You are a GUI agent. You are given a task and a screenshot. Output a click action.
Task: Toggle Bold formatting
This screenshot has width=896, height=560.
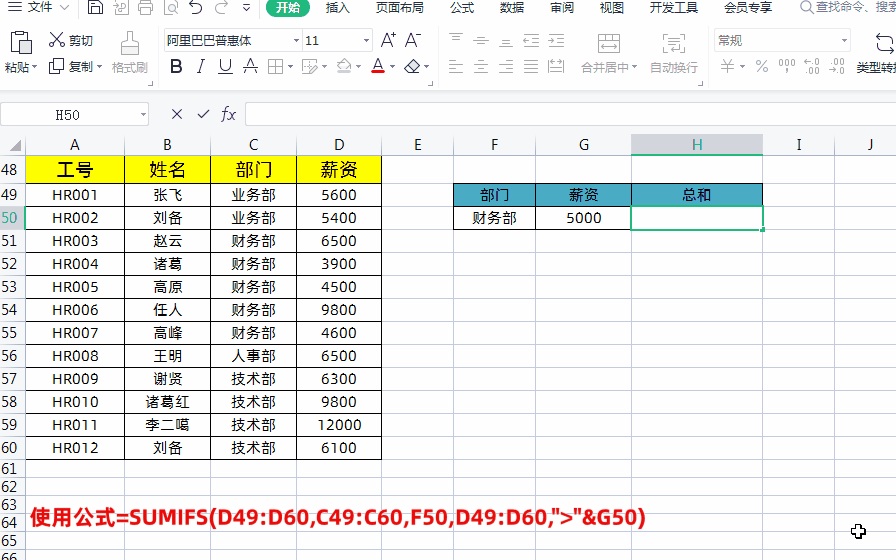[x=176, y=67]
